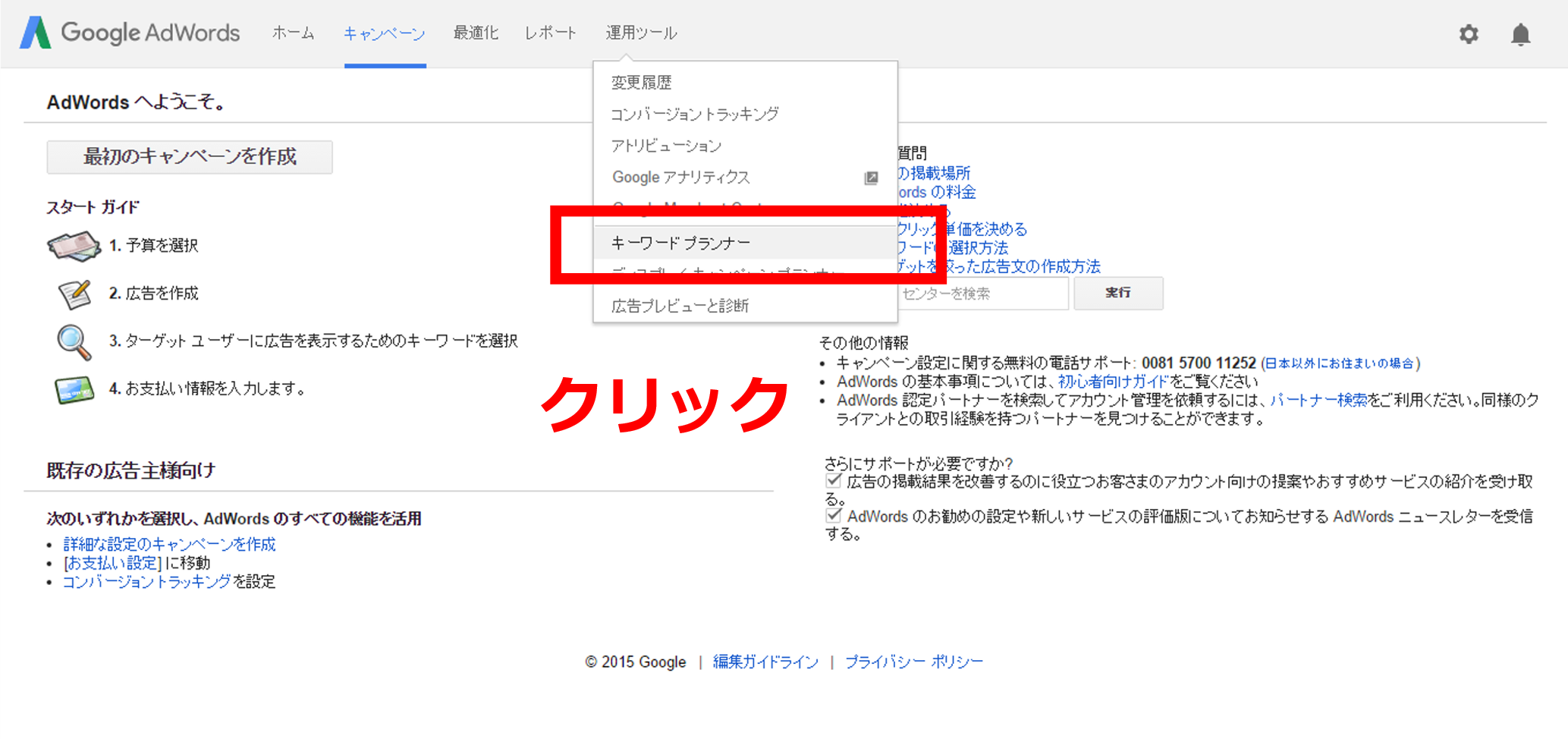Collapse the 運用ツール dropdown menu

tap(642, 33)
